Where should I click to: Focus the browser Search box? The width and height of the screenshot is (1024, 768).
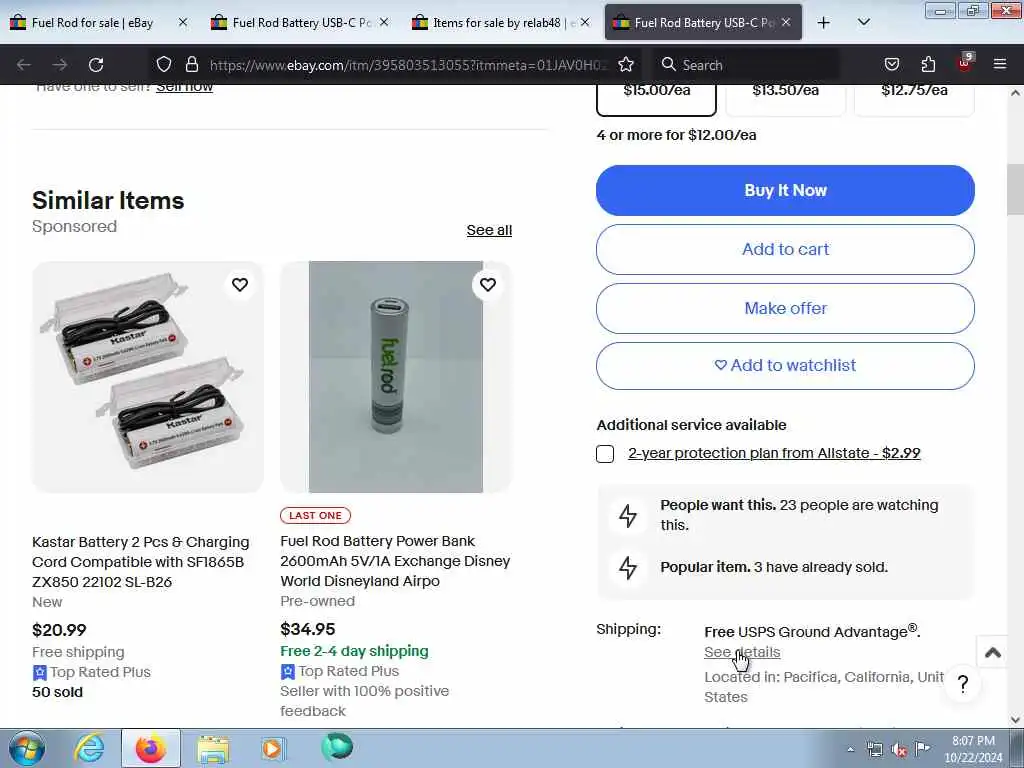pyautogui.click(x=748, y=65)
